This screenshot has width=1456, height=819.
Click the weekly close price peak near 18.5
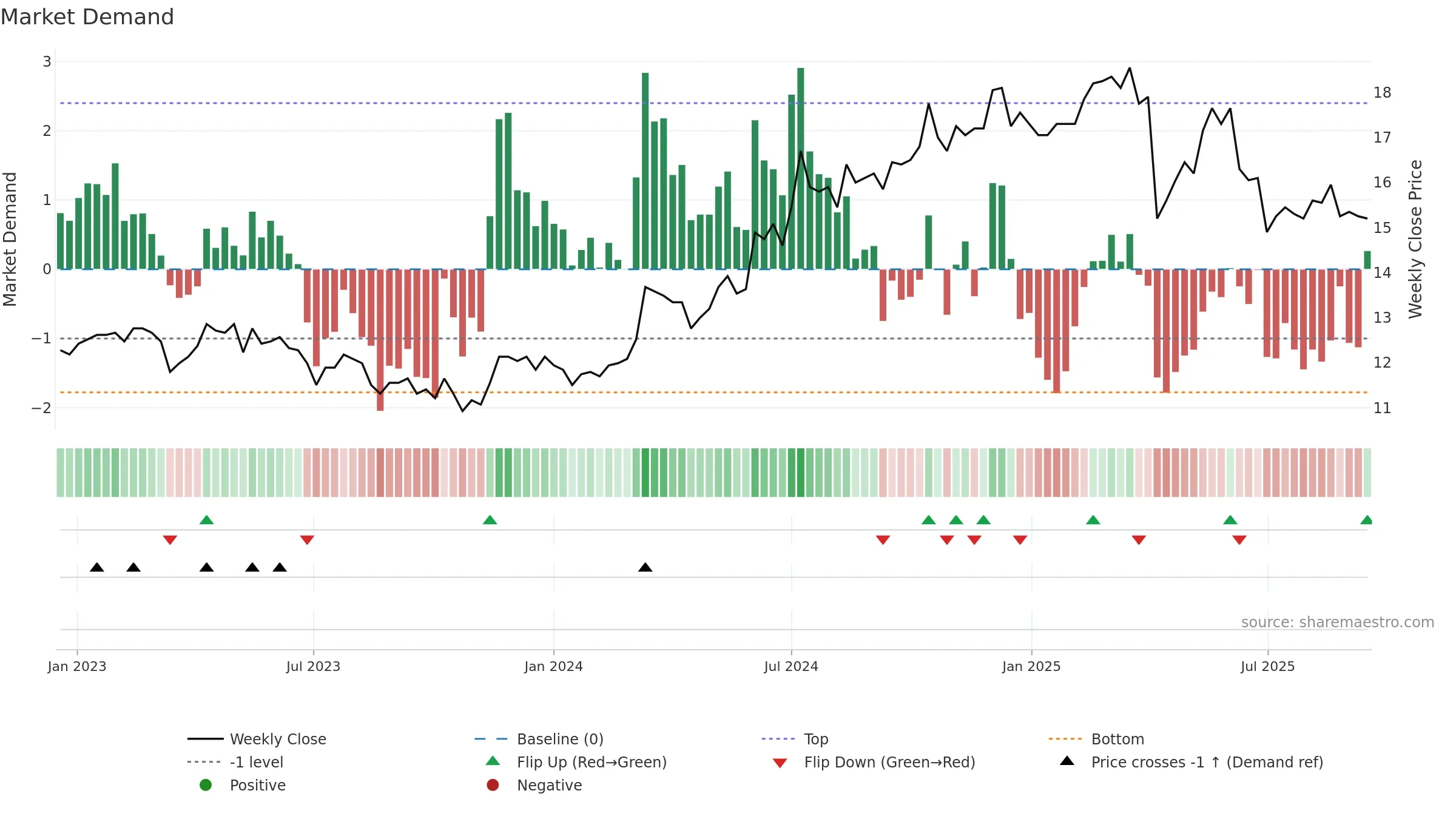click(1130, 69)
